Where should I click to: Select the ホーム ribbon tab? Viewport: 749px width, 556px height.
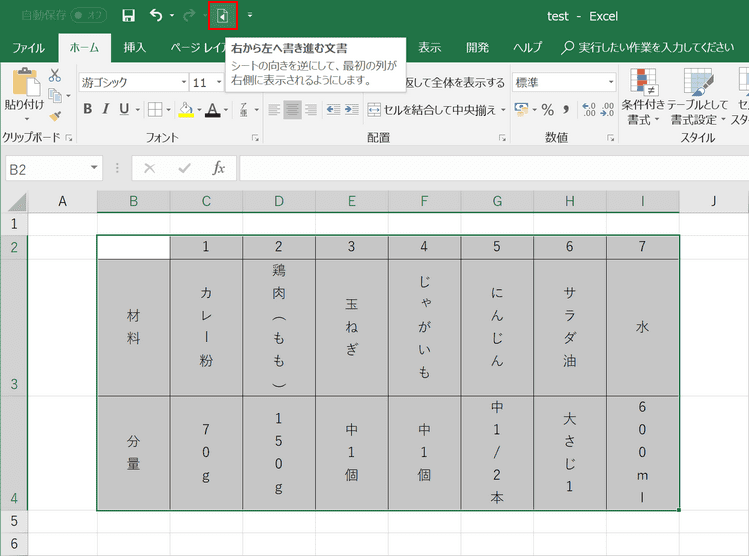[85, 48]
